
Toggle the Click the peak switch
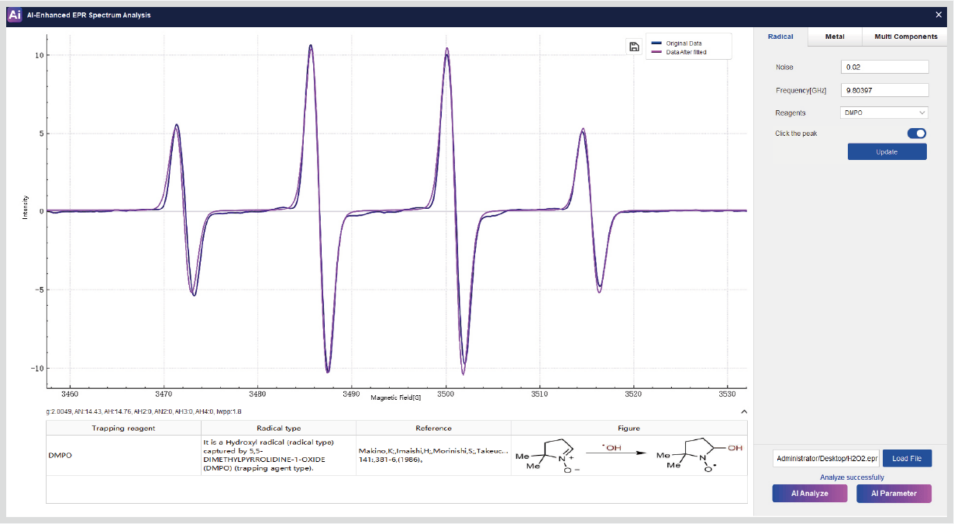(x=916, y=133)
